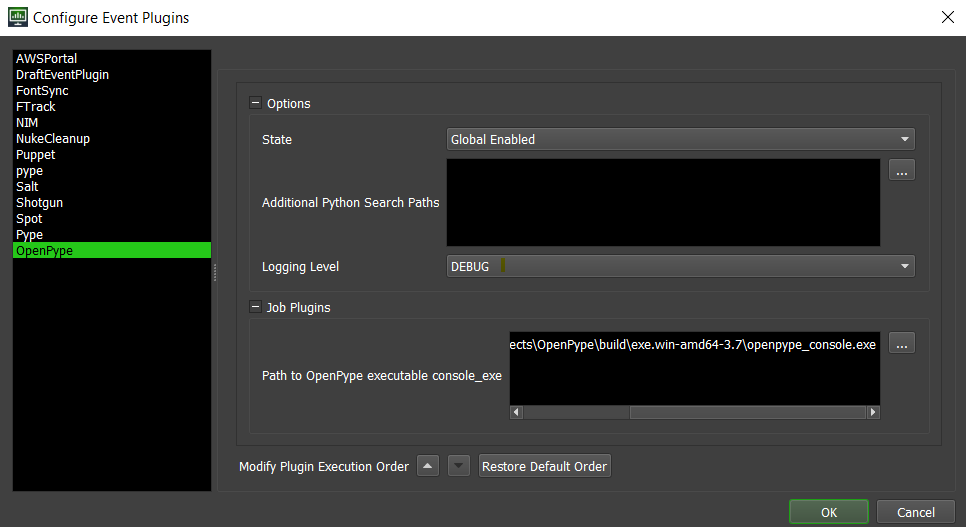Select the DraftEventPlugin entry
This screenshot has height=527, width=966.
click(x=62, y=75)
